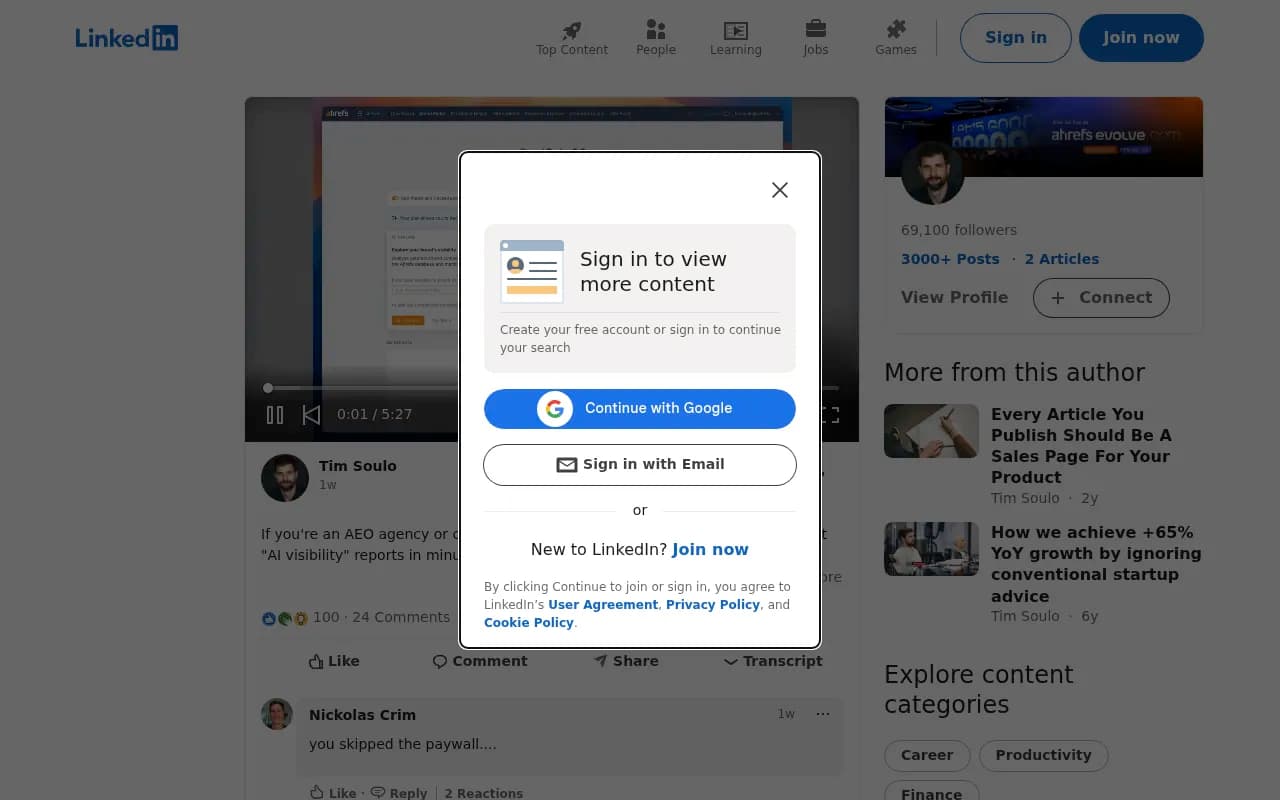Click View Profile in the sidebar
1280x800 pixels.
(x=955, y=298)
